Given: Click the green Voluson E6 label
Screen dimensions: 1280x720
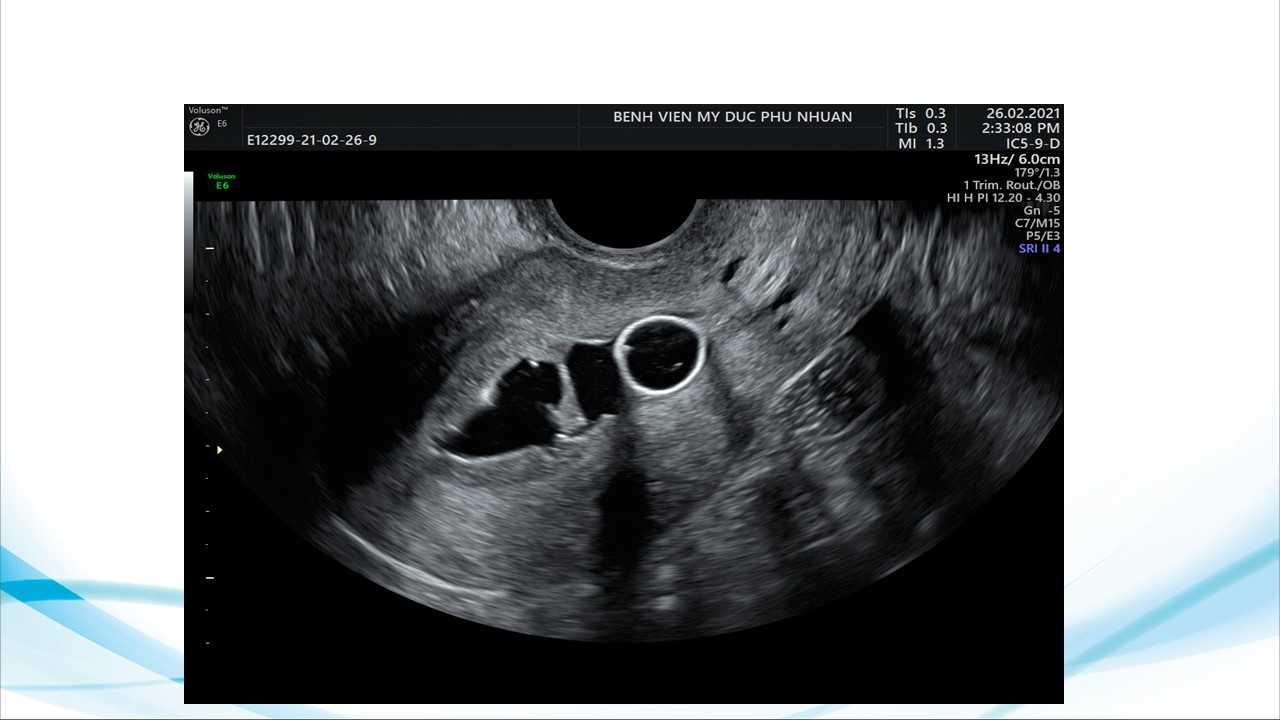Looking at the screenshot, I should (221, 181).
